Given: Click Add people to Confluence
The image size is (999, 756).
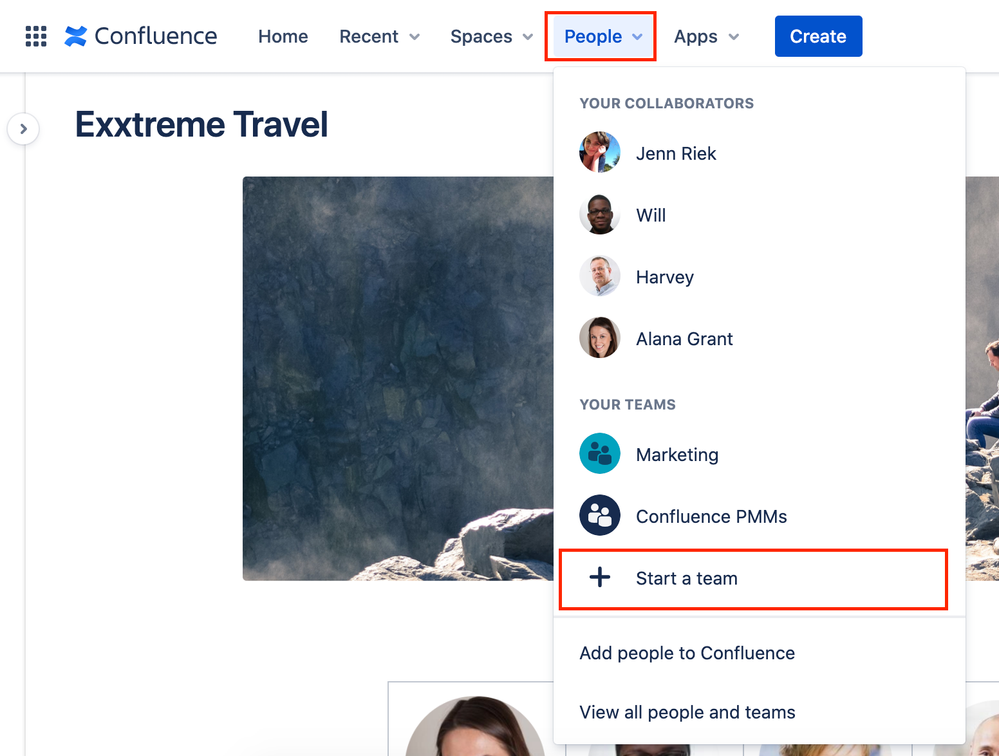Looking at the screenshot, I should [x=759, y=653].
